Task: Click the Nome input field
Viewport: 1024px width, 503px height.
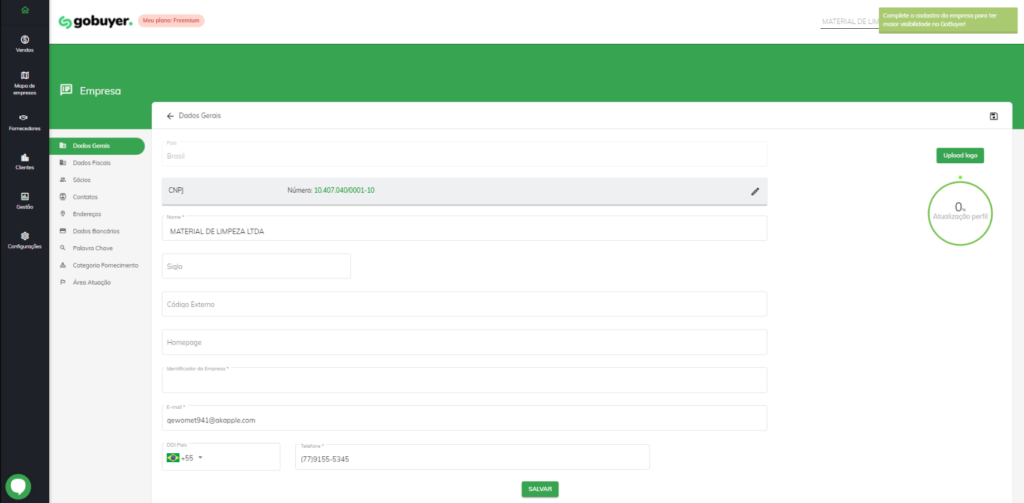Action: pyautogui.click(x=464, y=229)
